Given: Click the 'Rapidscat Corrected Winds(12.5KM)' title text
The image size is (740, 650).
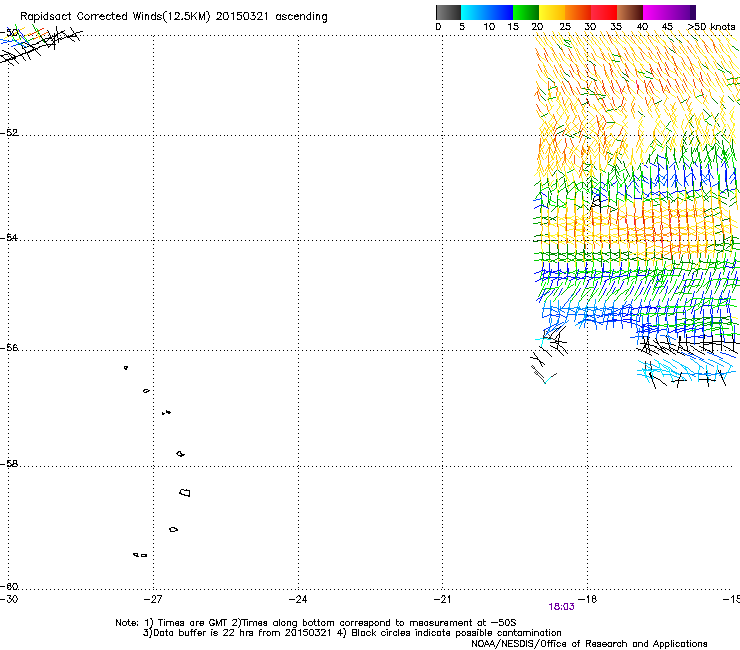Looking at the screenshot, I should pos(115,17).
